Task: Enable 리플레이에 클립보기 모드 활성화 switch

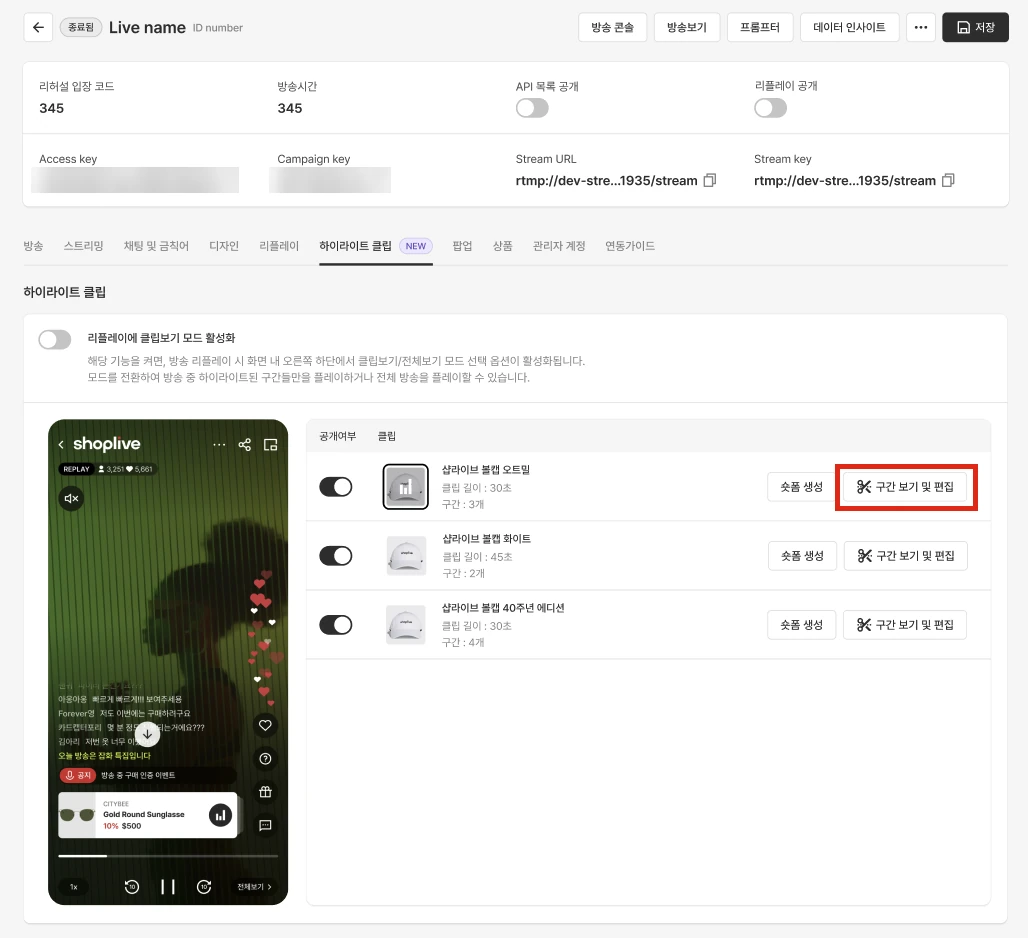Action: pyautogui.click(x=54, y=340)
